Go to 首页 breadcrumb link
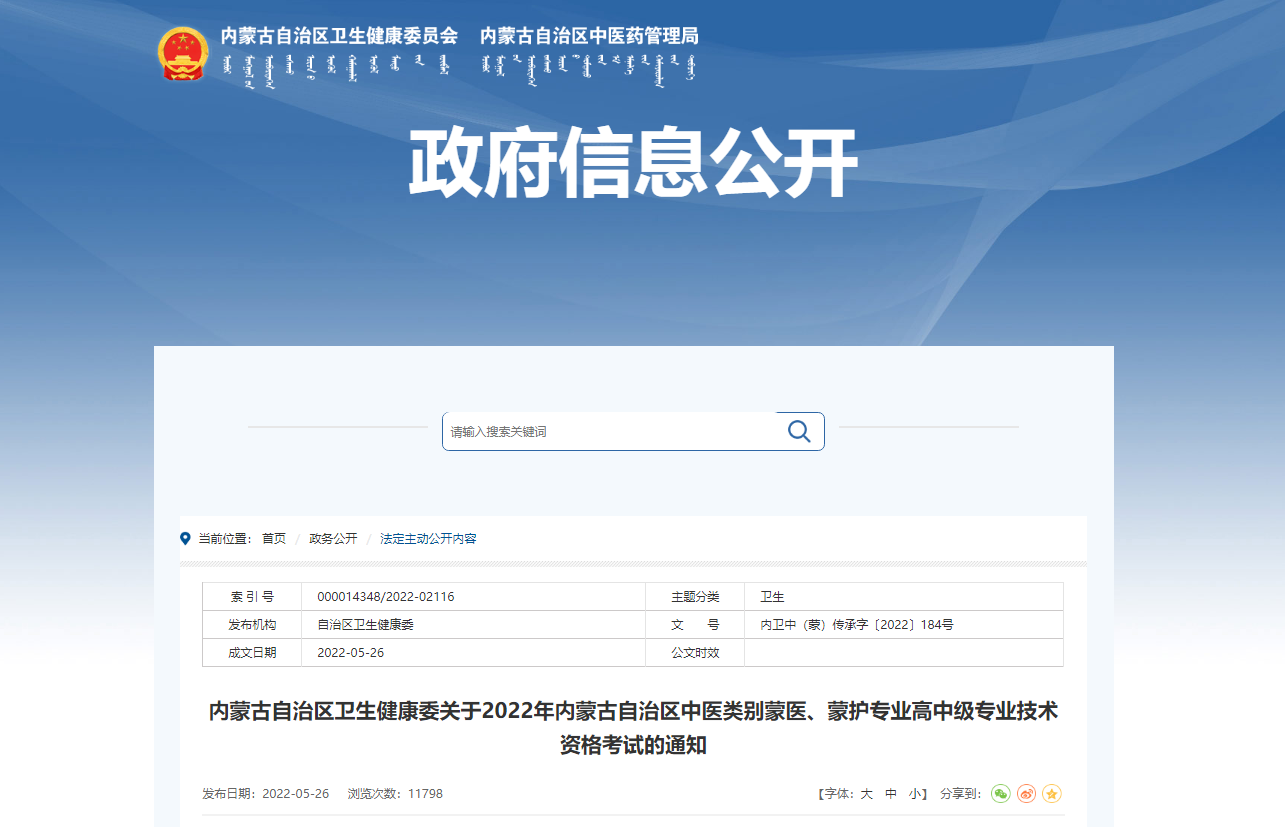Viewport: 1285px width, 827px height. pyautogui.click(x=274, y=538)
